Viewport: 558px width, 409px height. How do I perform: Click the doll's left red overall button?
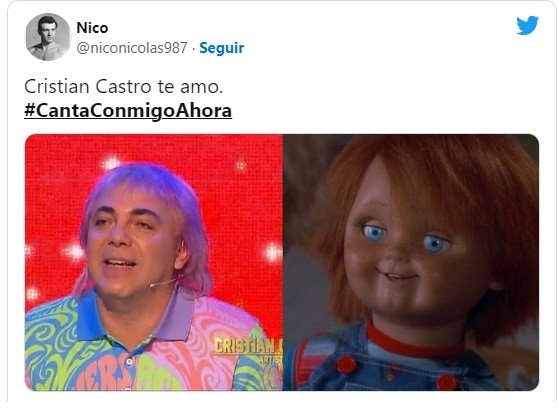pos(346,365)
